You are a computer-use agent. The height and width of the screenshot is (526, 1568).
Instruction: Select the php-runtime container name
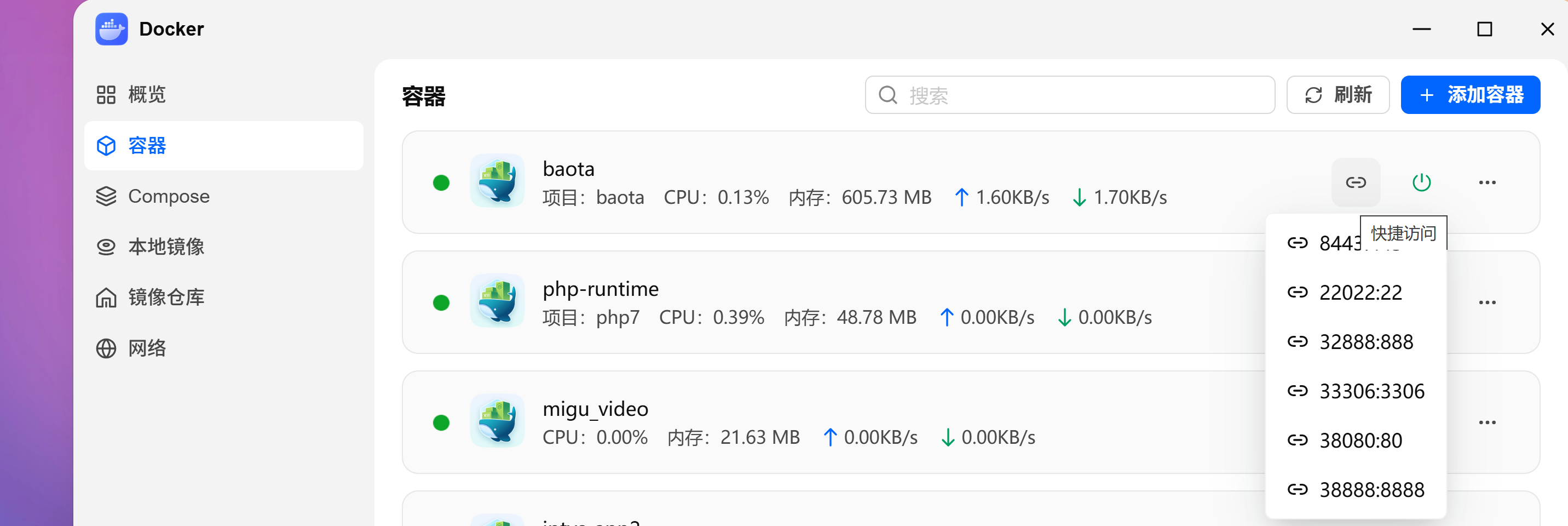pyautogui.click(x=600, y=289)
